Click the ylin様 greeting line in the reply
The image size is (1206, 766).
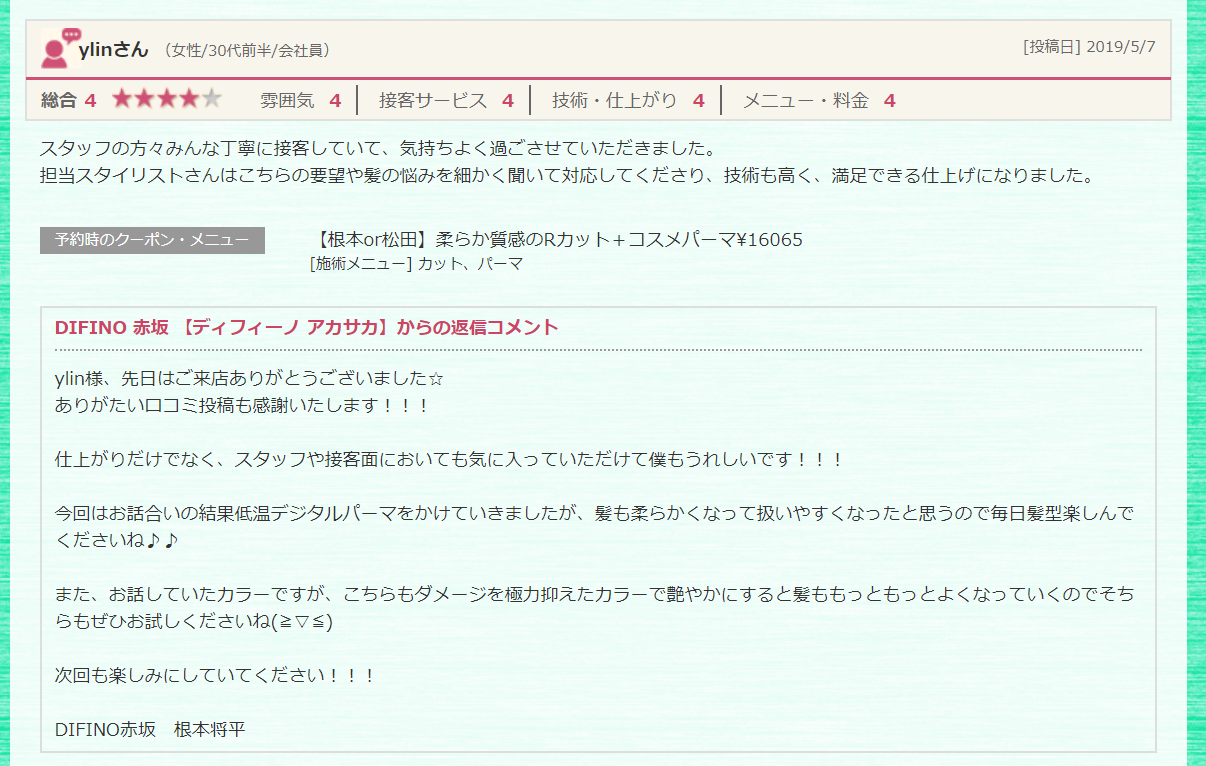pos(249,380)
